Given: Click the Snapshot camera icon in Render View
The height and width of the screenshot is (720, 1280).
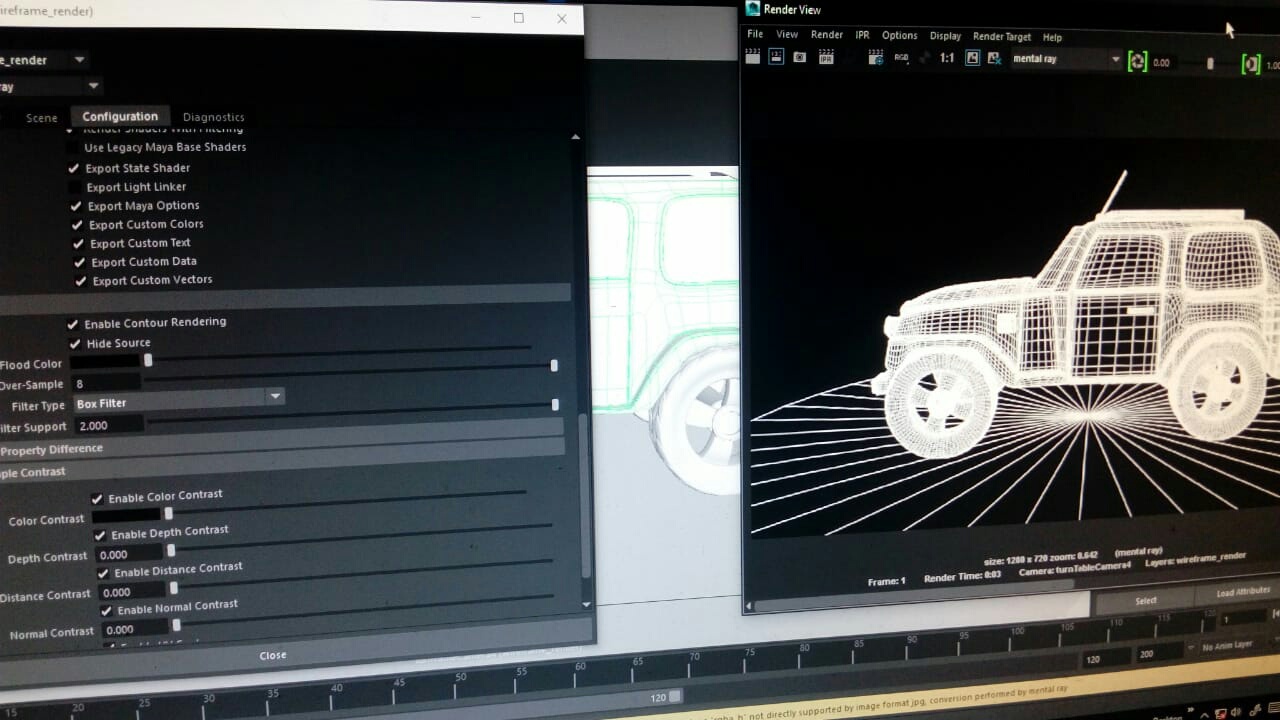Looking at the screenshot, I should [800, 58].
